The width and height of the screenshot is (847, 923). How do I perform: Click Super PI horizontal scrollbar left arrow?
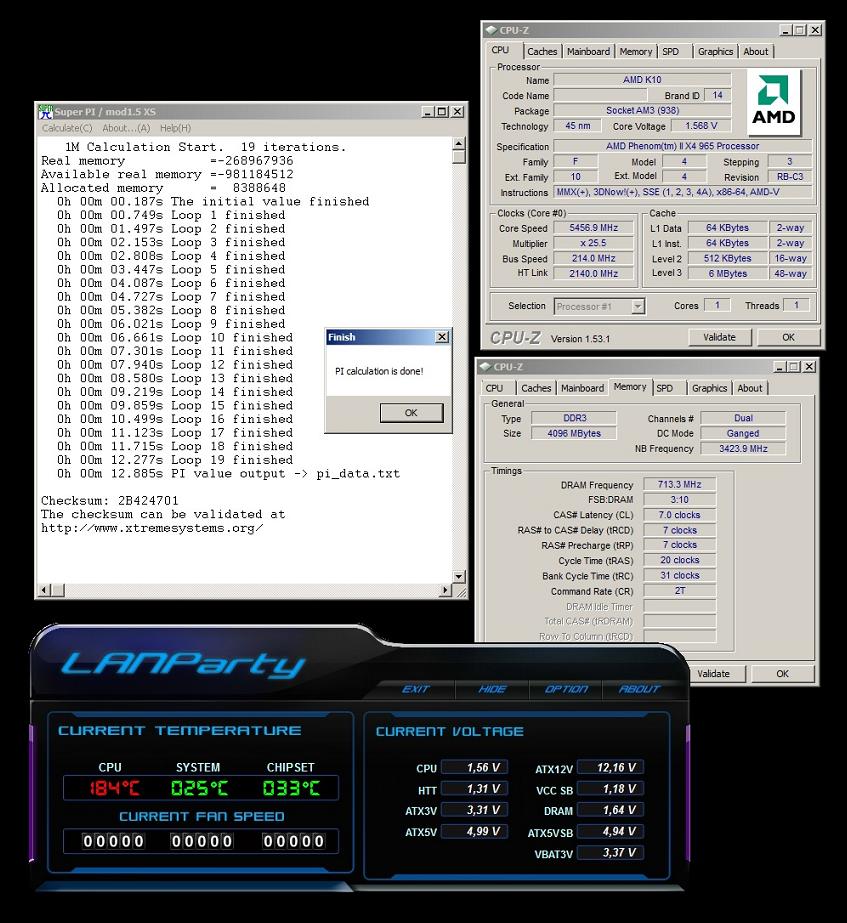pyautogui.click(x=44, y=589)
